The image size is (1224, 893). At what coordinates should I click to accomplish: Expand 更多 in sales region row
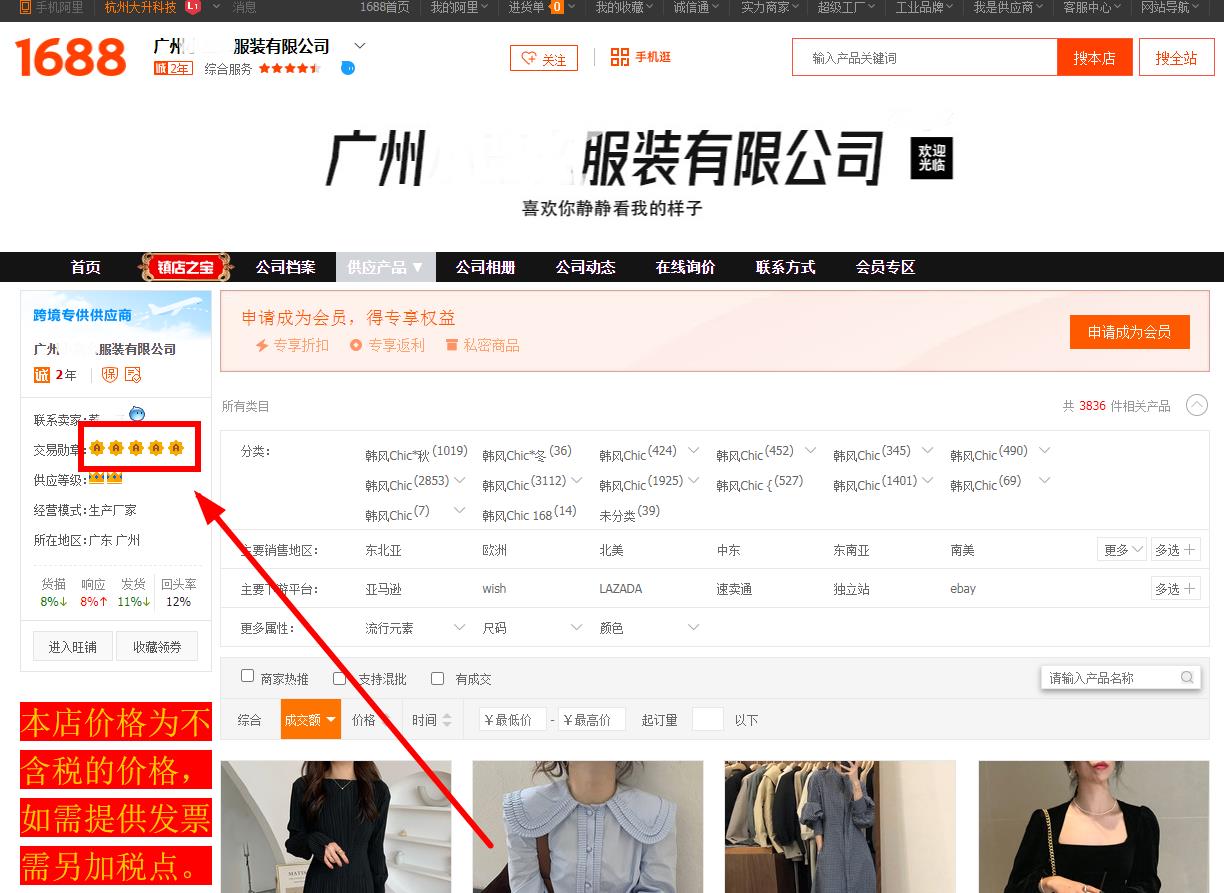click(1123, 550)
